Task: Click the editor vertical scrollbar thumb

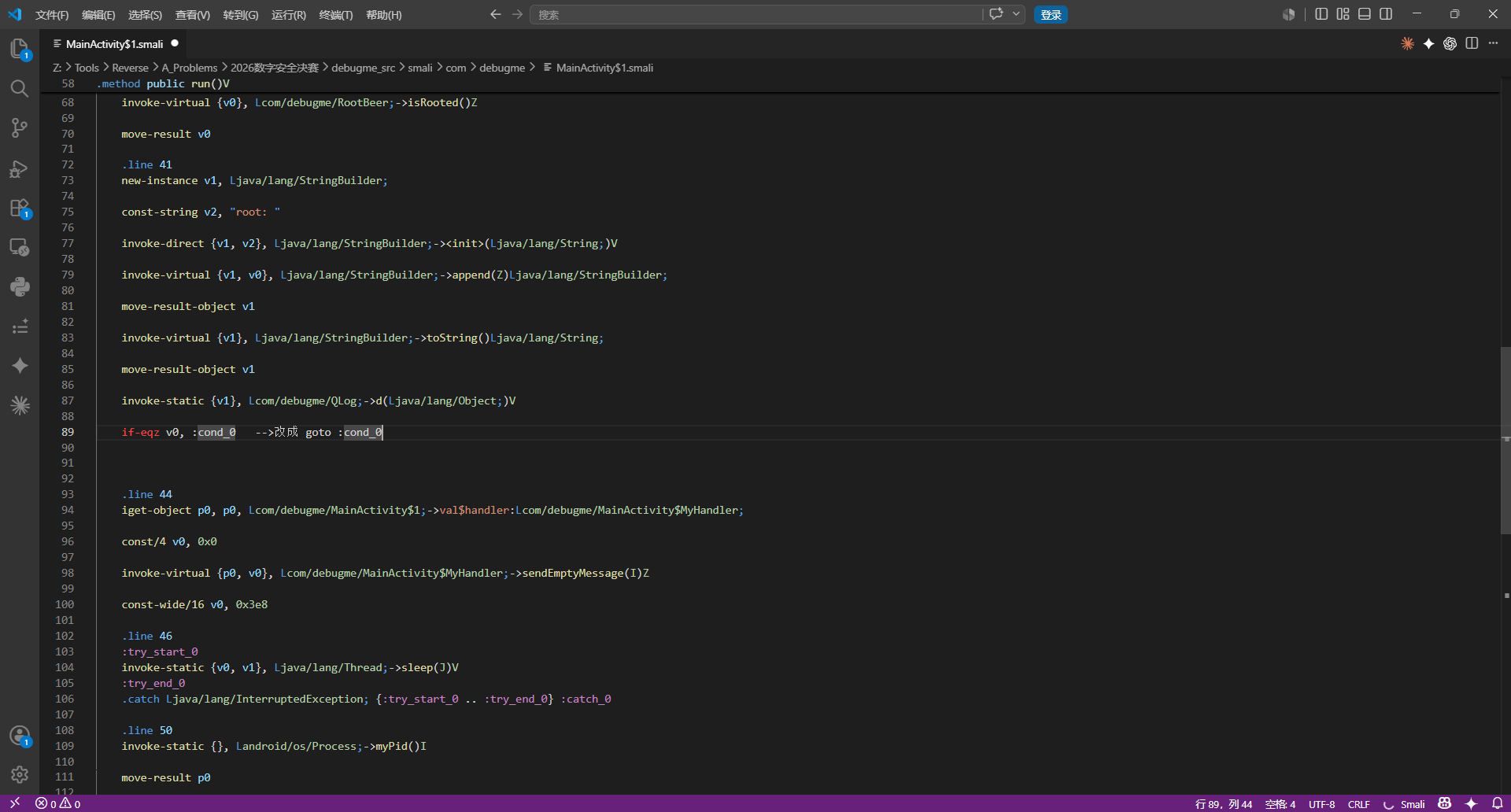Action: pos(1505,441)
